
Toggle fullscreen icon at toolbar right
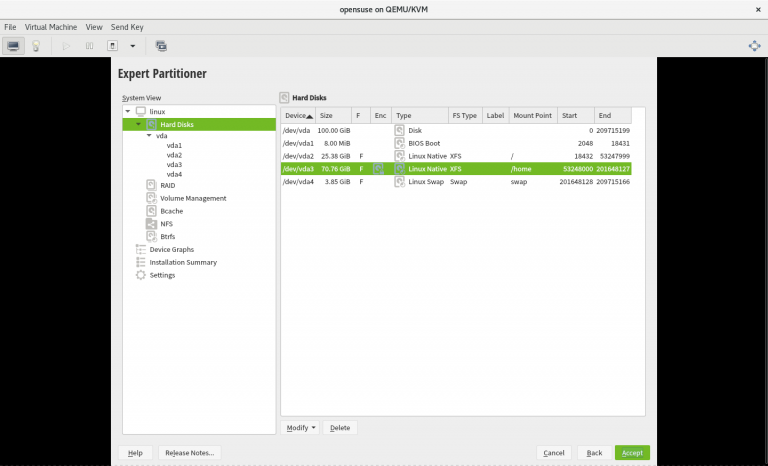tap(754, 46)
